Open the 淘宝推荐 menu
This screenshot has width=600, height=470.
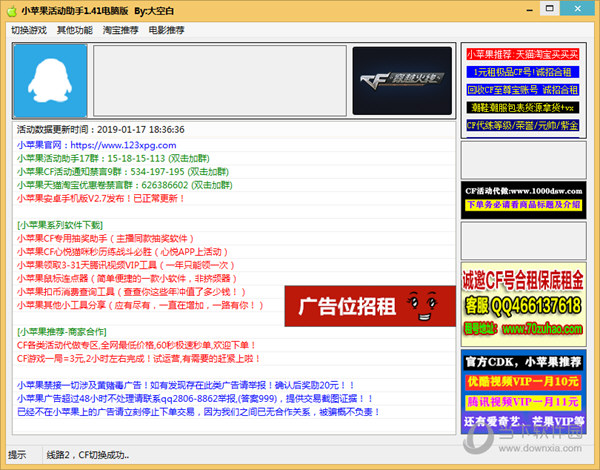tap(121, 30)
